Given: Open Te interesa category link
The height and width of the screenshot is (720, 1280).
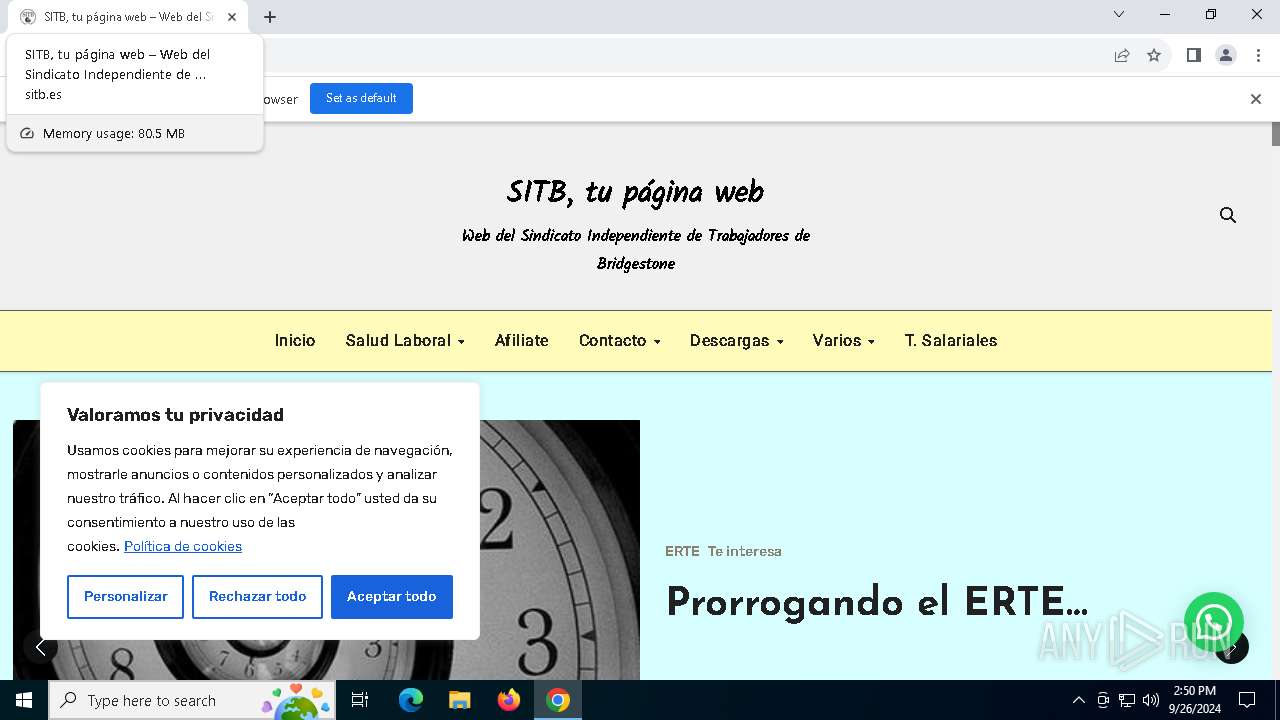Looking at the screenshot, I should point(745,551).
